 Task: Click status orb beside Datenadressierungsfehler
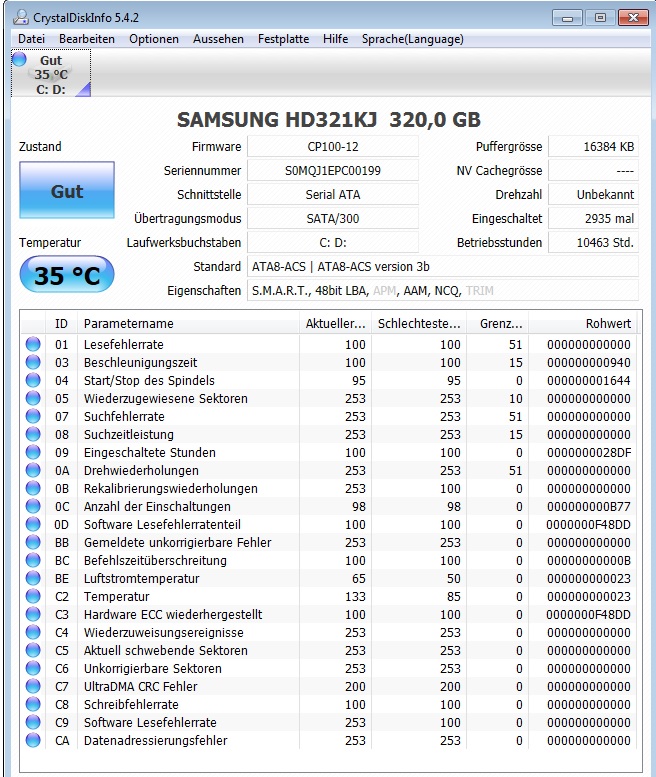pyautogui.click(x=33, y=740)
